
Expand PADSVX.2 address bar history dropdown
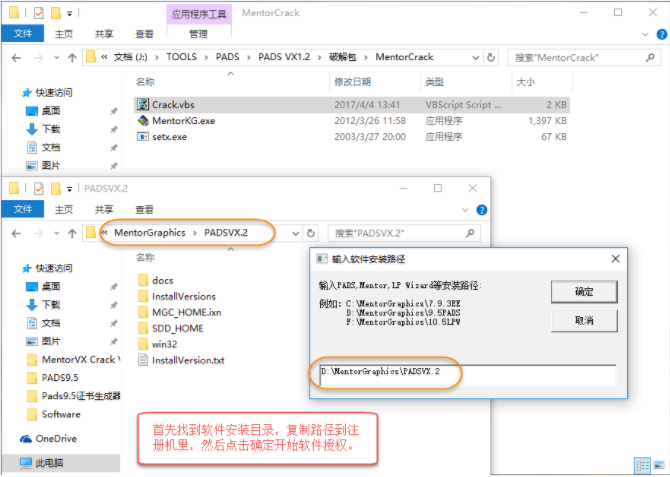tap(295, 233)
